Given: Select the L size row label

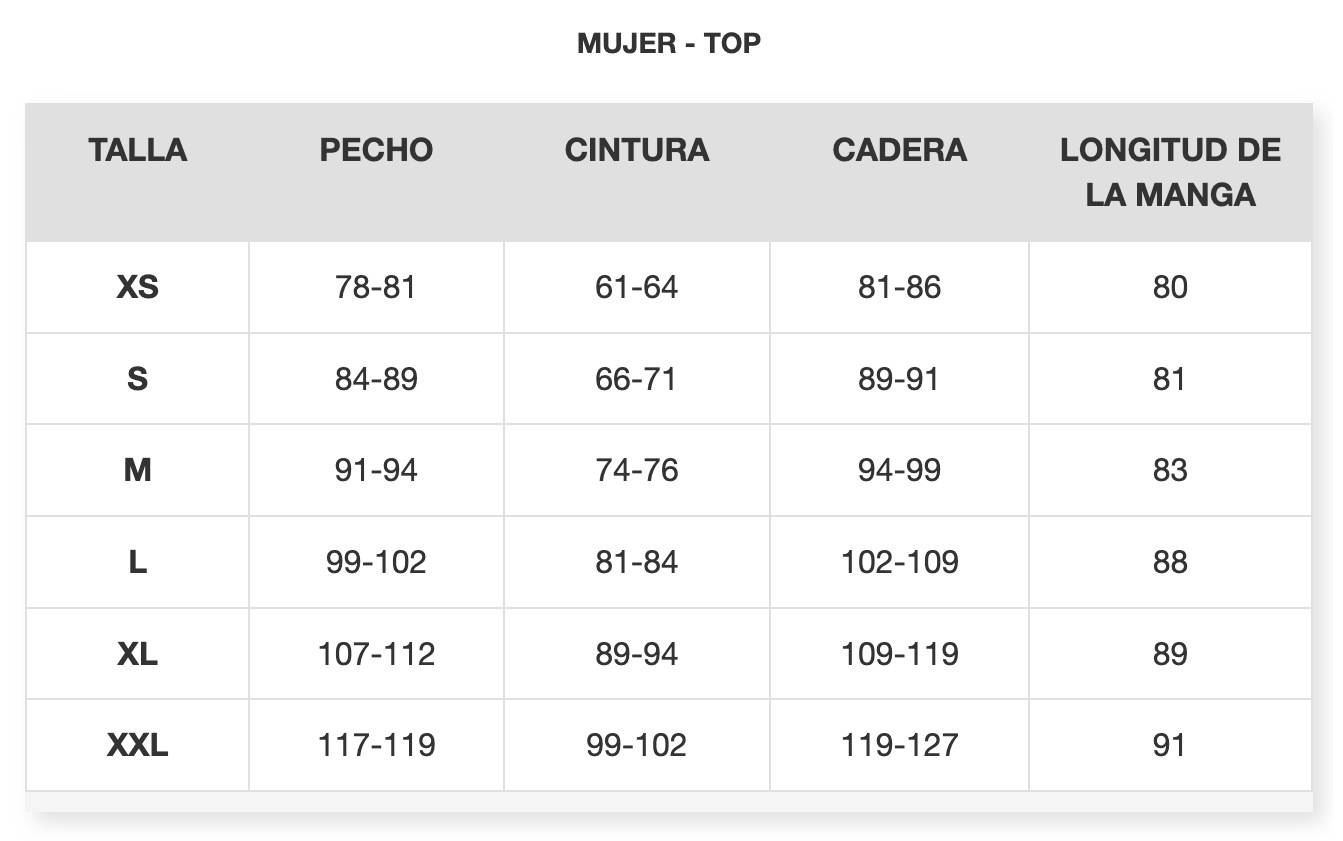Looking at the screenshot, I should [137, 563].
